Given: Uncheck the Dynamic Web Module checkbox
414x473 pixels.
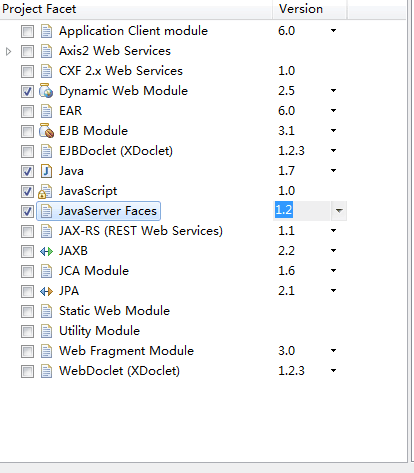Looking at the screenshot, I should (x=27, y=91).
